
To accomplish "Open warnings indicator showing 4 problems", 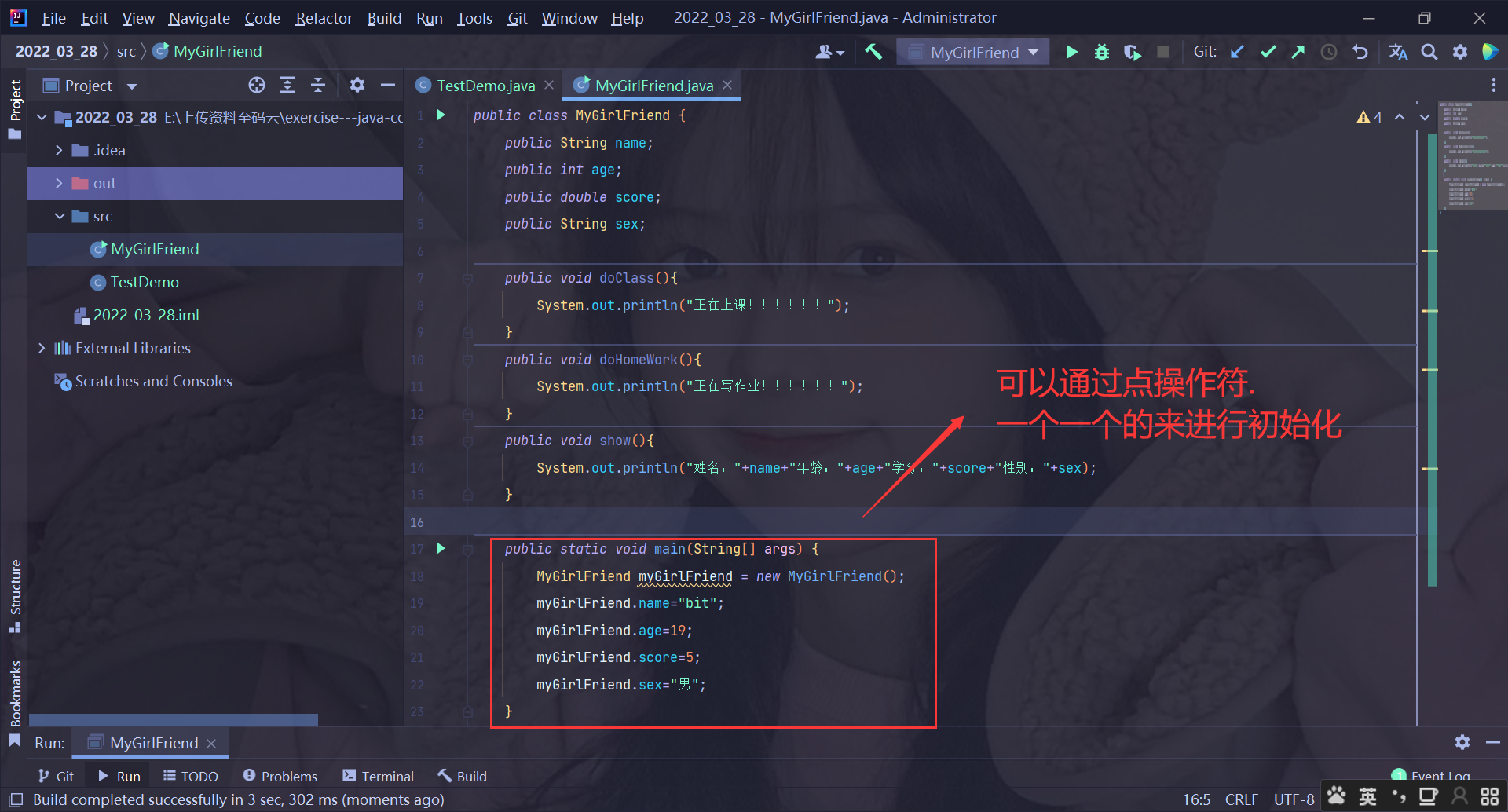I will [x=1369, y=117].
